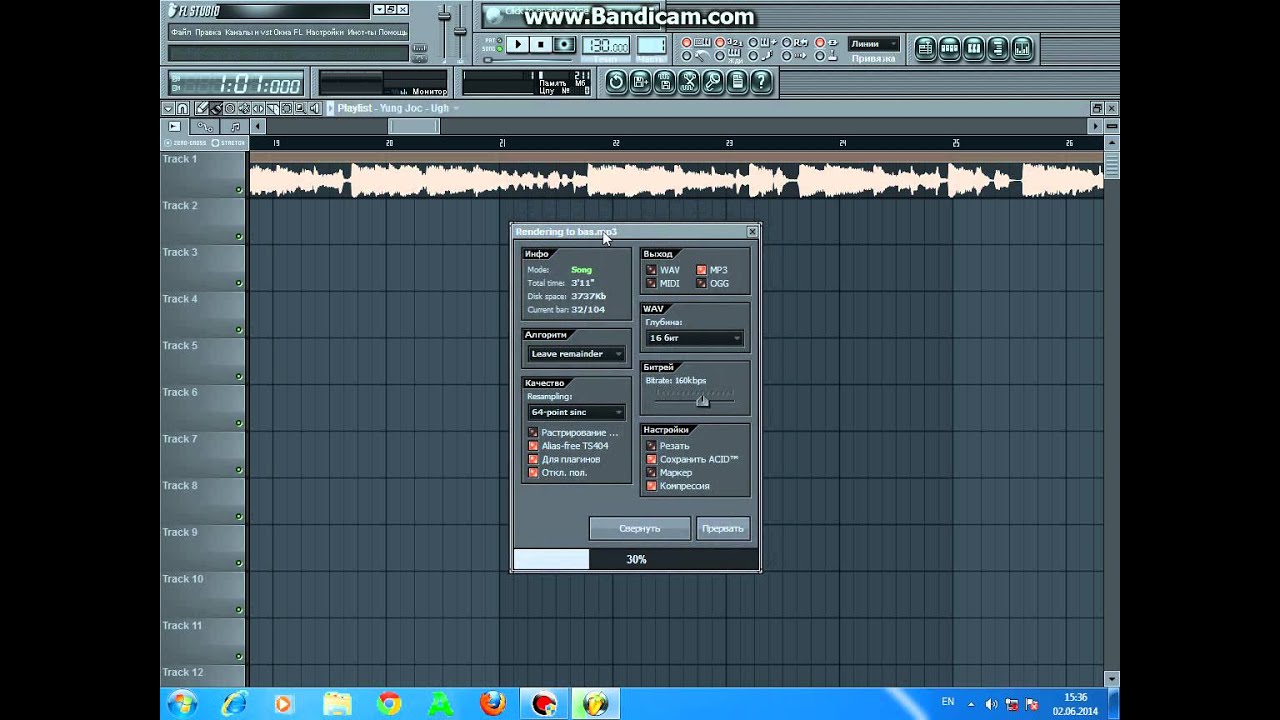Select the Slice tool in Playlist toolbar
1280x720 pixels.
[x=272, y=108]
